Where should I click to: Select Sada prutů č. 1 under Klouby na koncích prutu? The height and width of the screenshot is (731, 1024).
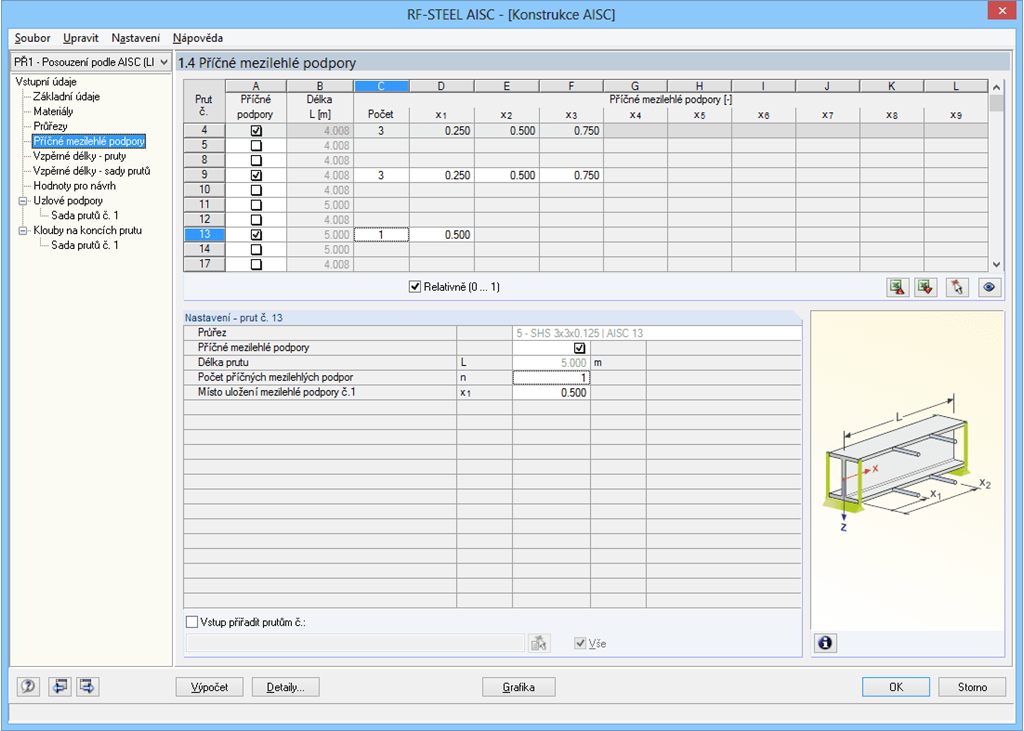[x=85, y=246]
